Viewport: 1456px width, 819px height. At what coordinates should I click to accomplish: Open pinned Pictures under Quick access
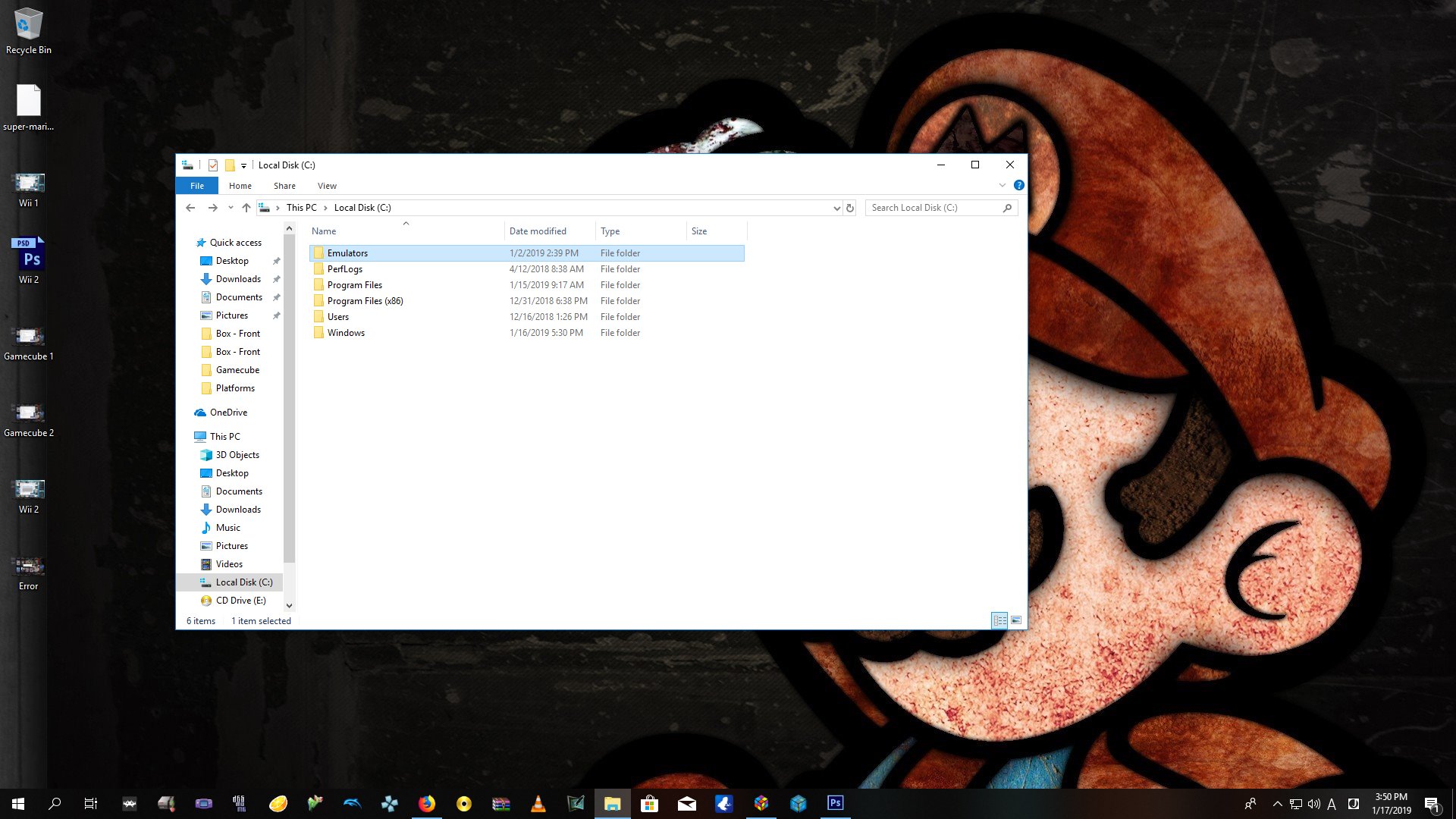(231, 315)
